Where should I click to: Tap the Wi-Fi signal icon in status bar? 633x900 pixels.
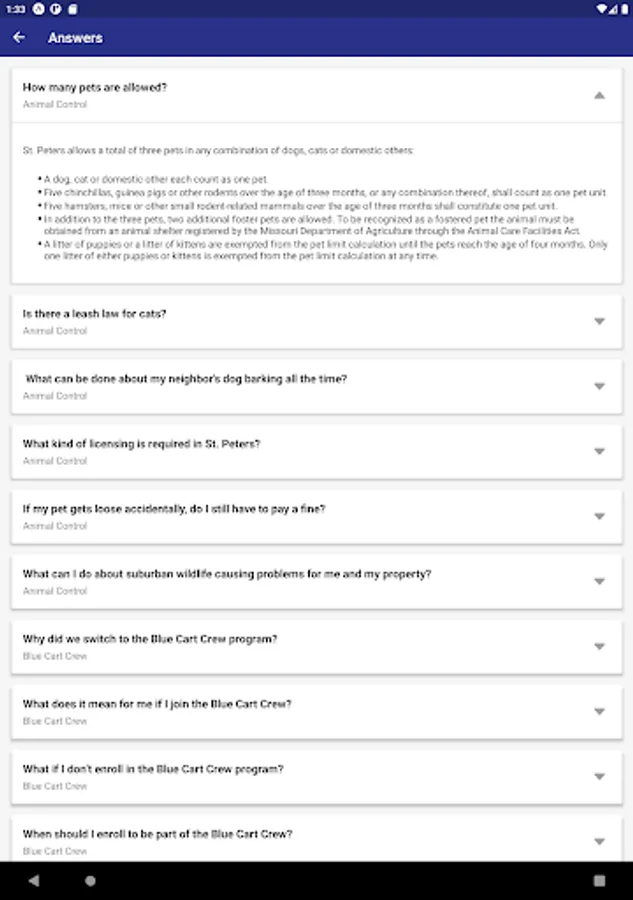pyautogui.click(x=601, y=7)
